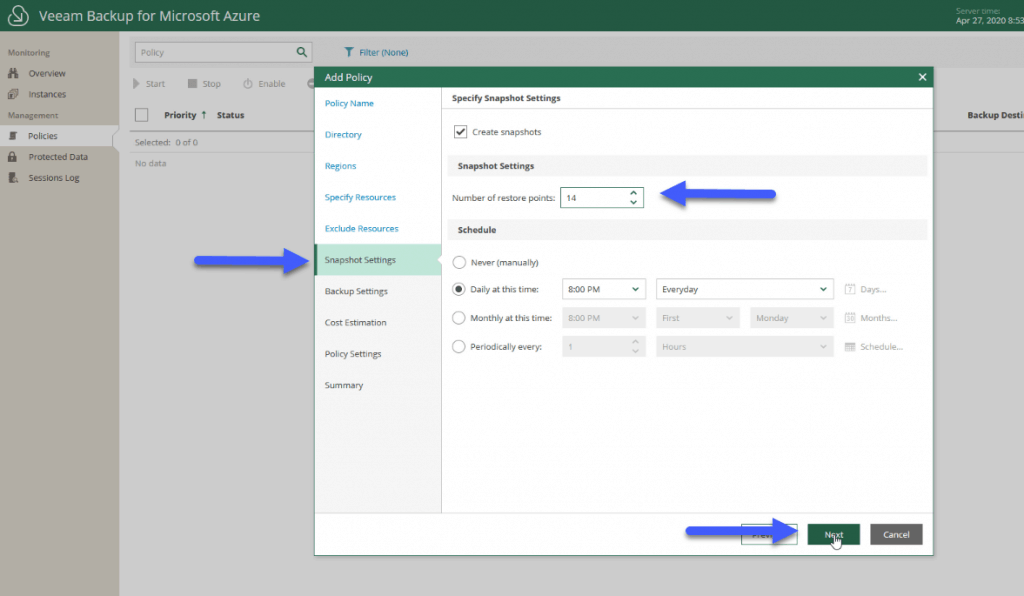
Task: Open the Hours unit dropdown
Action: click(744, 347)
